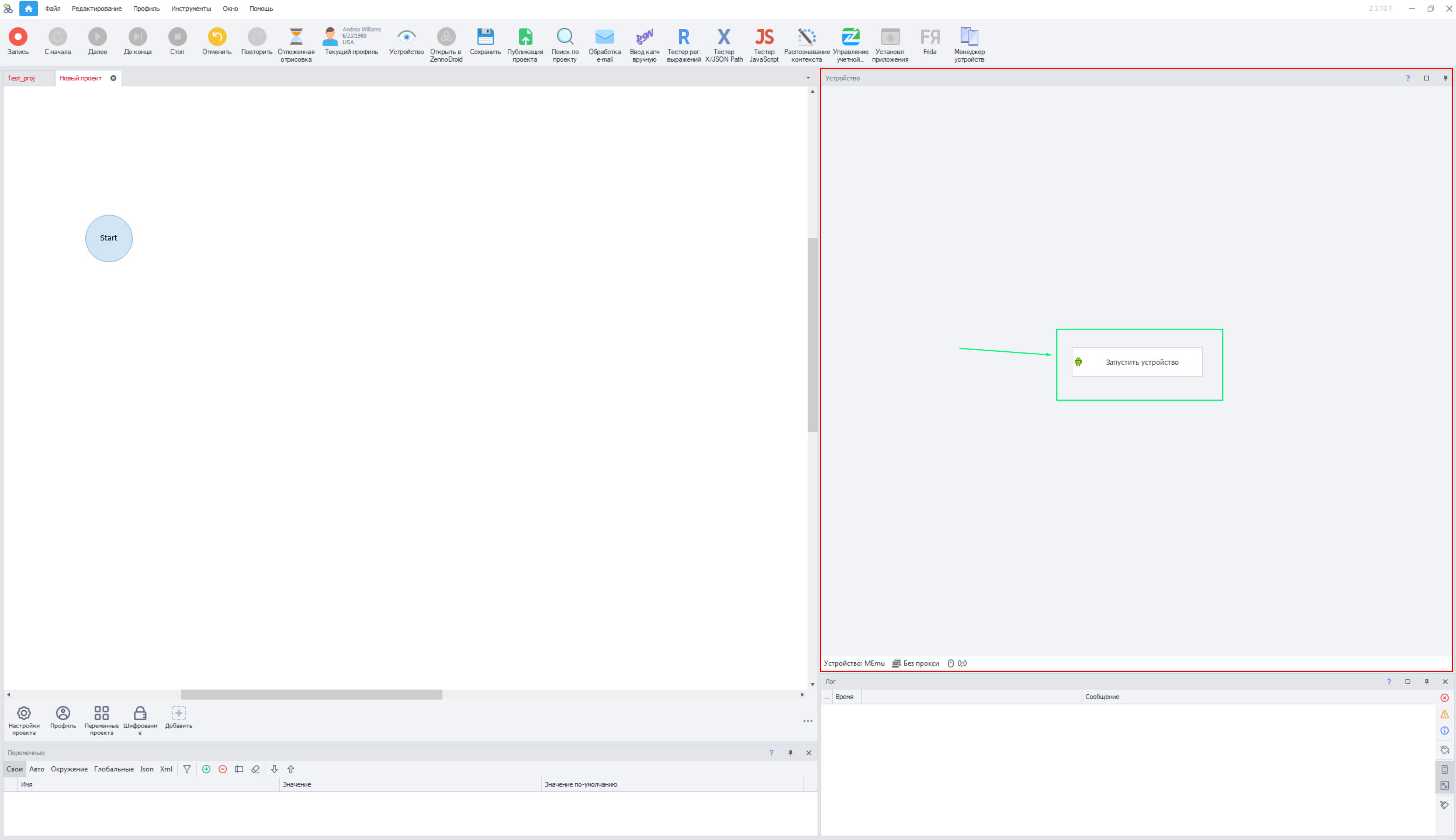
Task: Click the red Запись record button
Action: [x=18, y=37]
